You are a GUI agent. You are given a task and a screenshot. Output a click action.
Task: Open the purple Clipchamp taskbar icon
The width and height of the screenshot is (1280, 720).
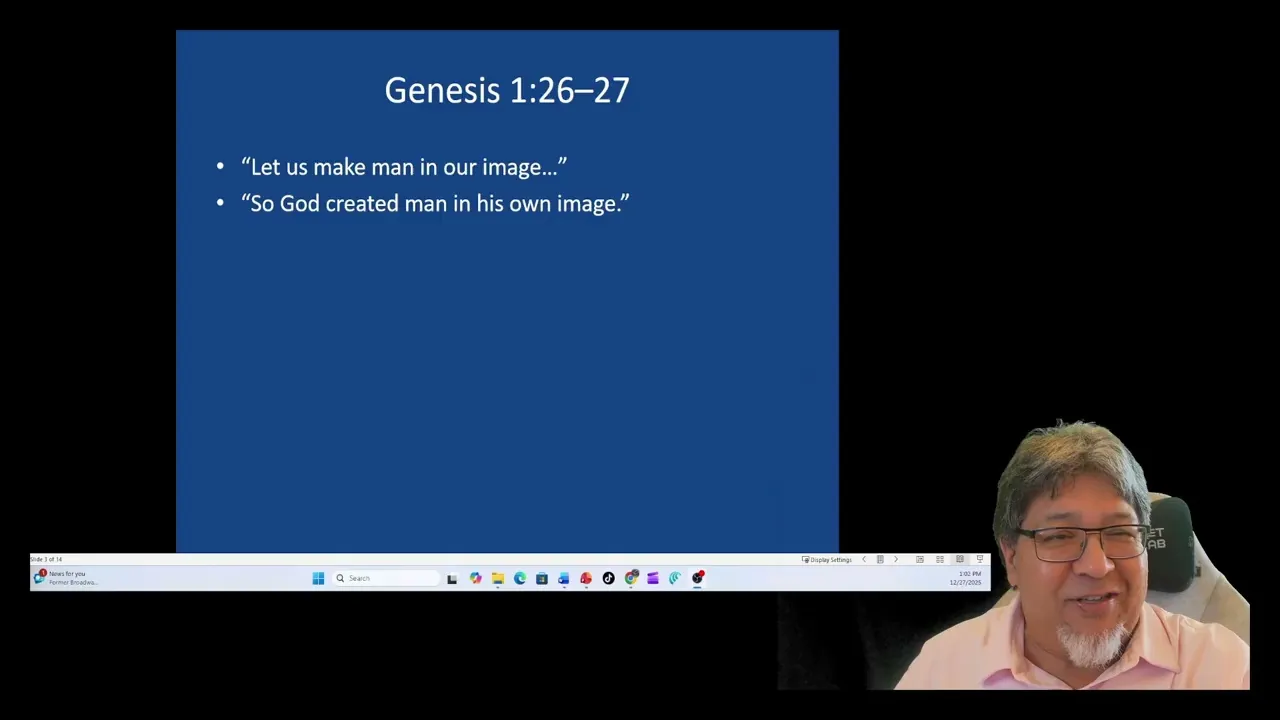[x=653, y=578]
